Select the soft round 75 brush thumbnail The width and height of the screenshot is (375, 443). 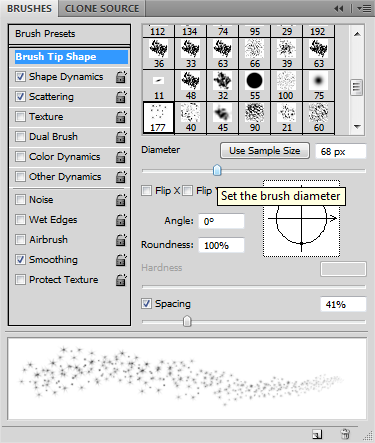coord(319,85)
